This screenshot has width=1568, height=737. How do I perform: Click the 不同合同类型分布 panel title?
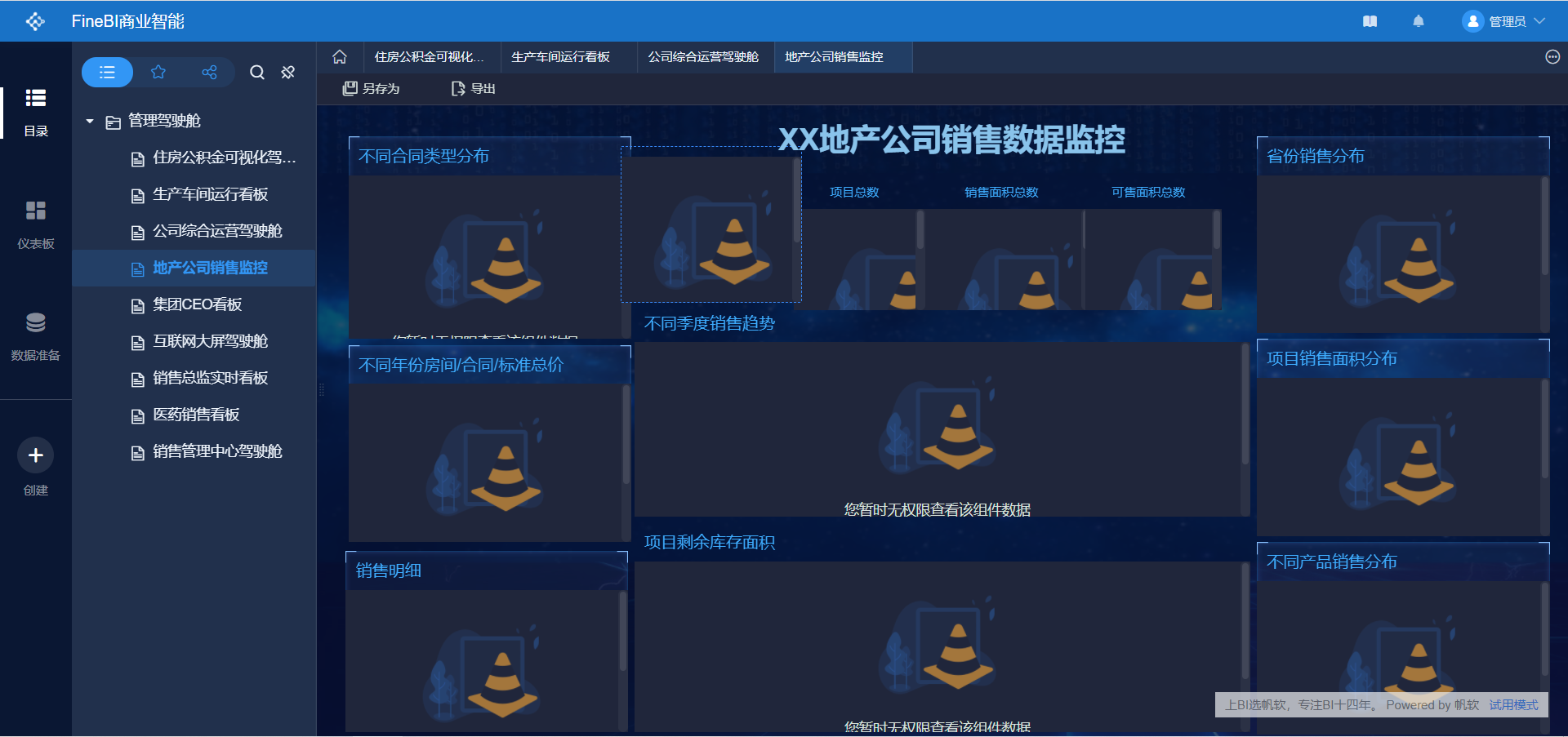pos(423,156)
